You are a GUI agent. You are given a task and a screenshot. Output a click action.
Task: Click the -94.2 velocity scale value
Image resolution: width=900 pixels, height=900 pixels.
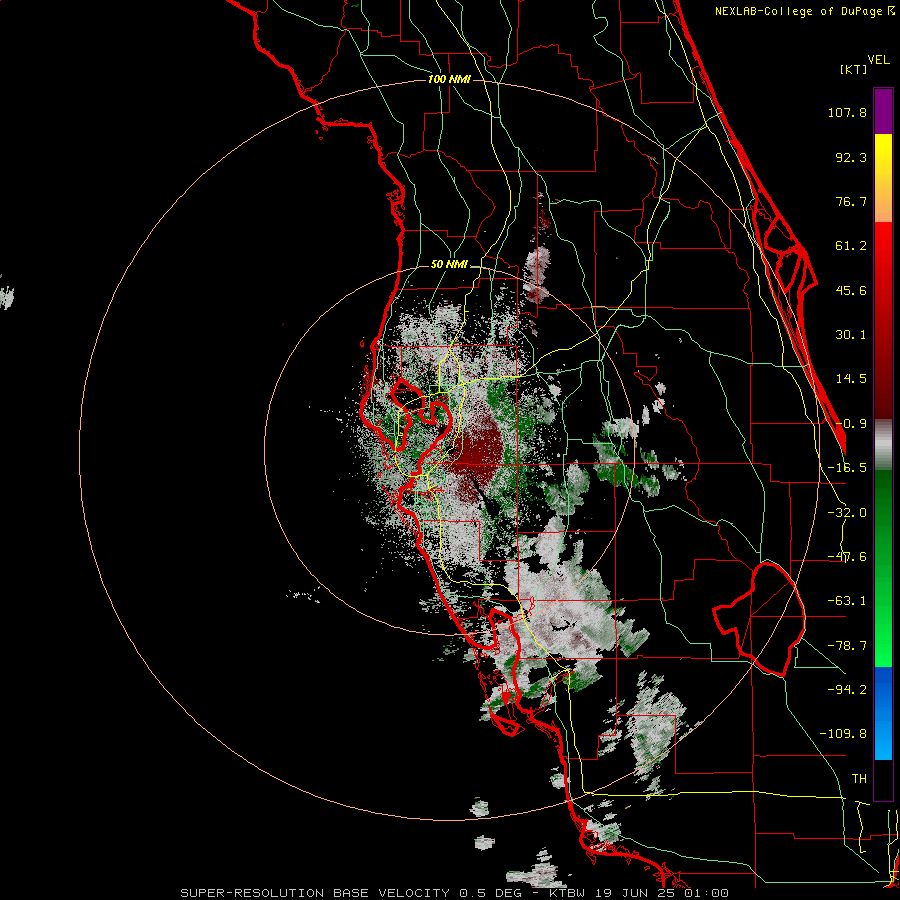pyautogui.click(x=847, y=690)
